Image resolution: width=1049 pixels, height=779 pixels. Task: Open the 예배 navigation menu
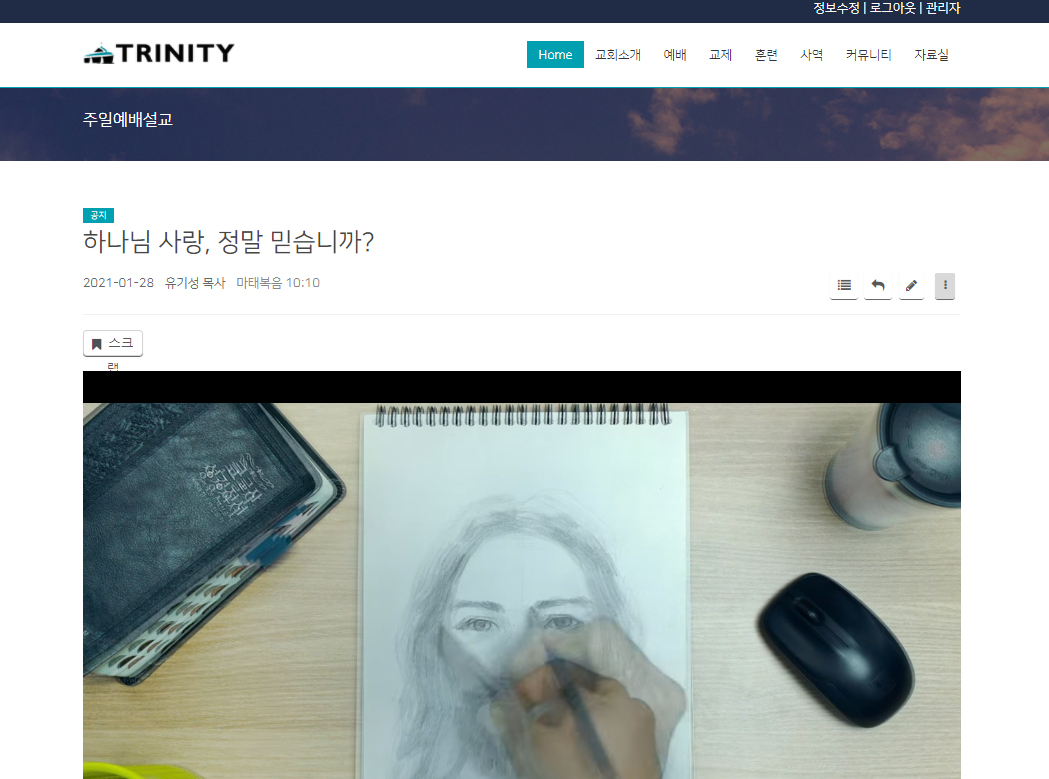coord(675,55)
